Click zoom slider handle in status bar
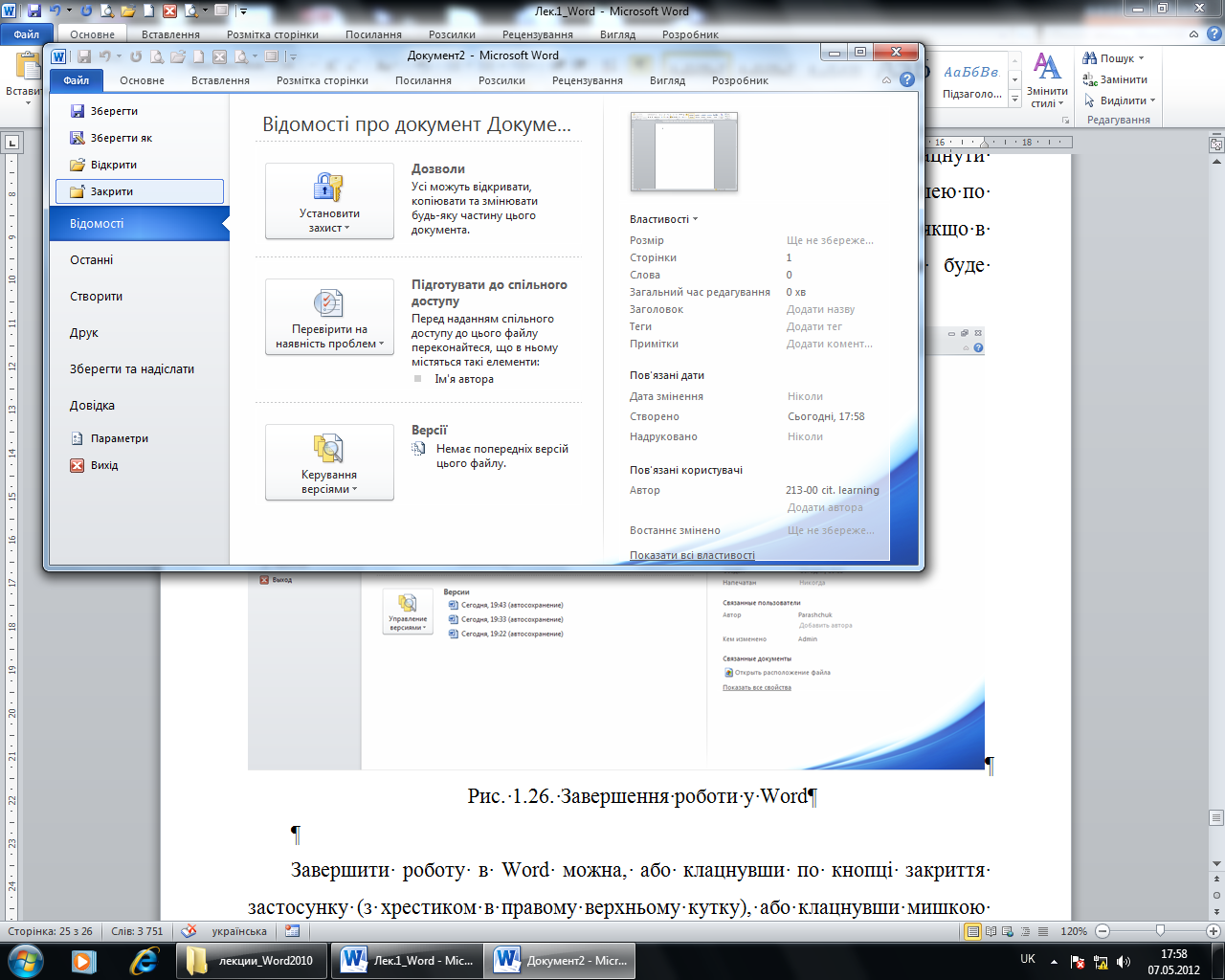 pyautogui.click(x=1160, y=930)
